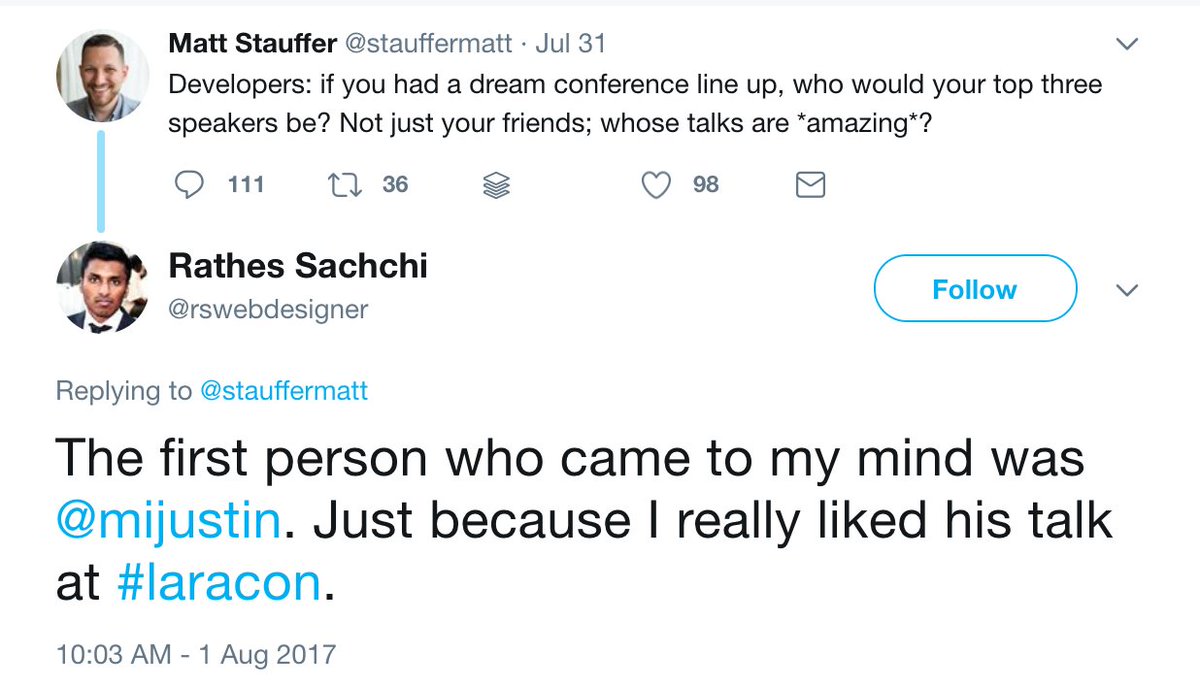This screenshot has width=1200, height=687.
Task: Click the direct message envelope icon
Action: click(810, 185)
